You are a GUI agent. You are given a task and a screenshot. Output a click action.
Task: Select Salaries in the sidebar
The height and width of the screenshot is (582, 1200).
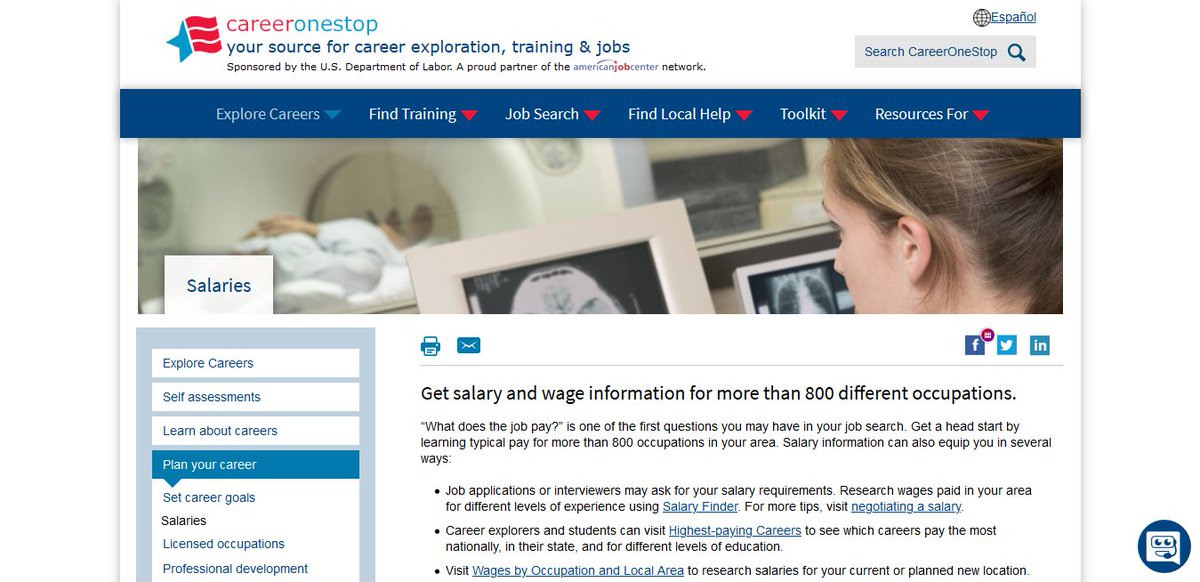184,521
